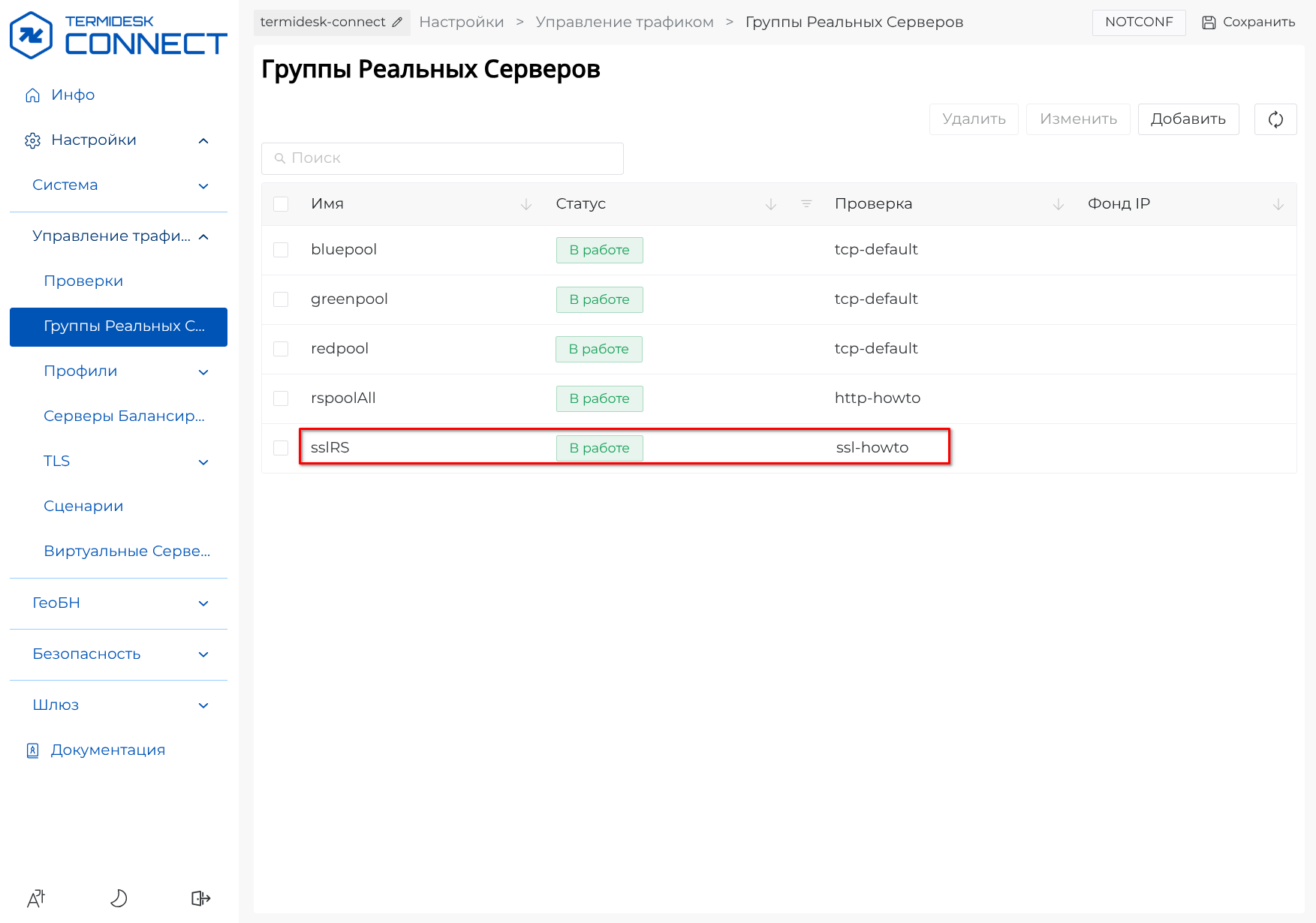Click the refresh table icon

coord(1275,119)
